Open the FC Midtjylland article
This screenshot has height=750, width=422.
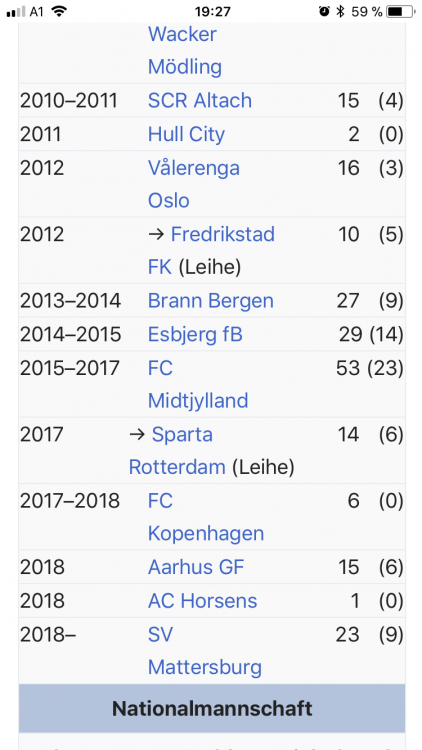(x=198, y=384)
